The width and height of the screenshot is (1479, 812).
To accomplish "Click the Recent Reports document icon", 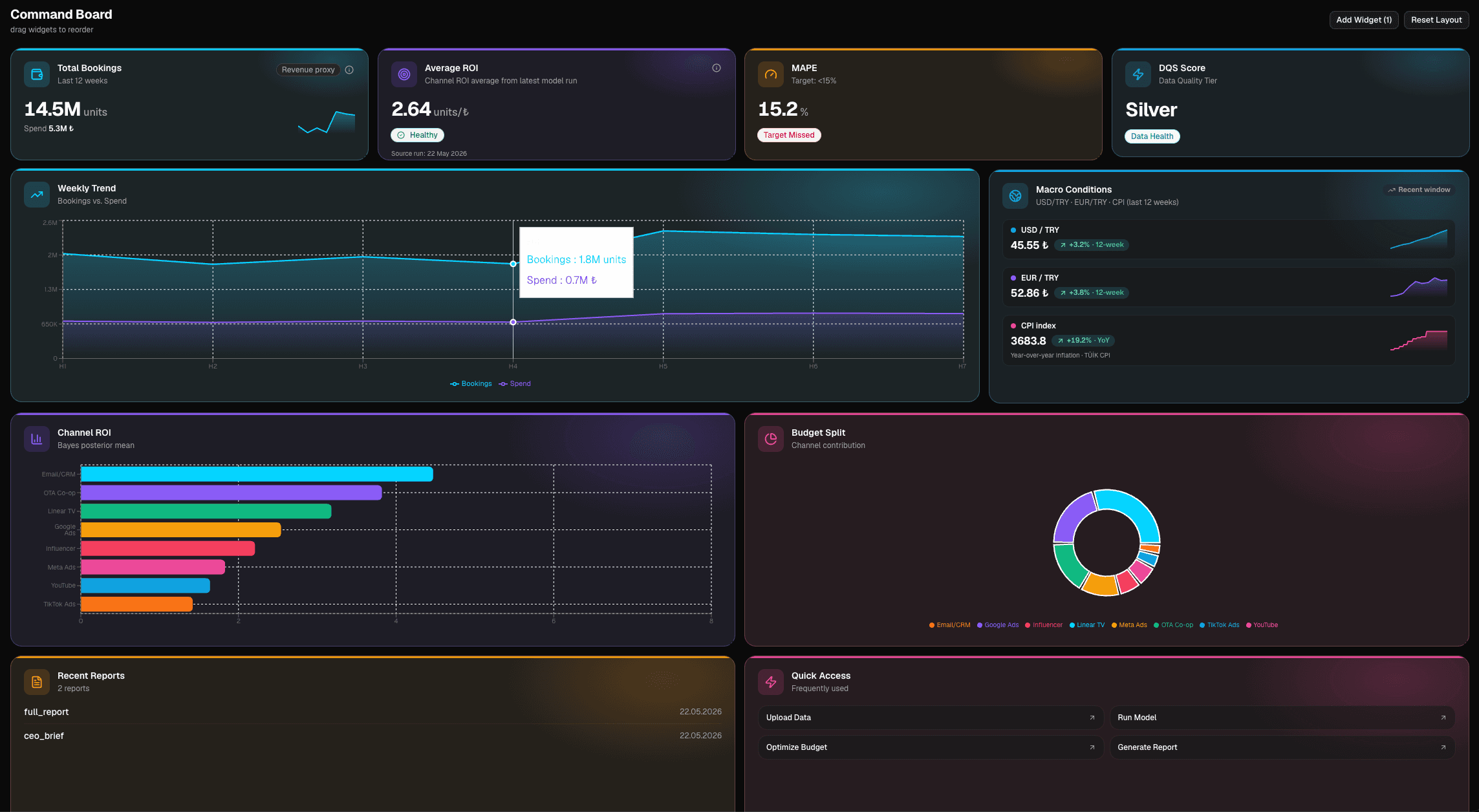I will (37, 682).
